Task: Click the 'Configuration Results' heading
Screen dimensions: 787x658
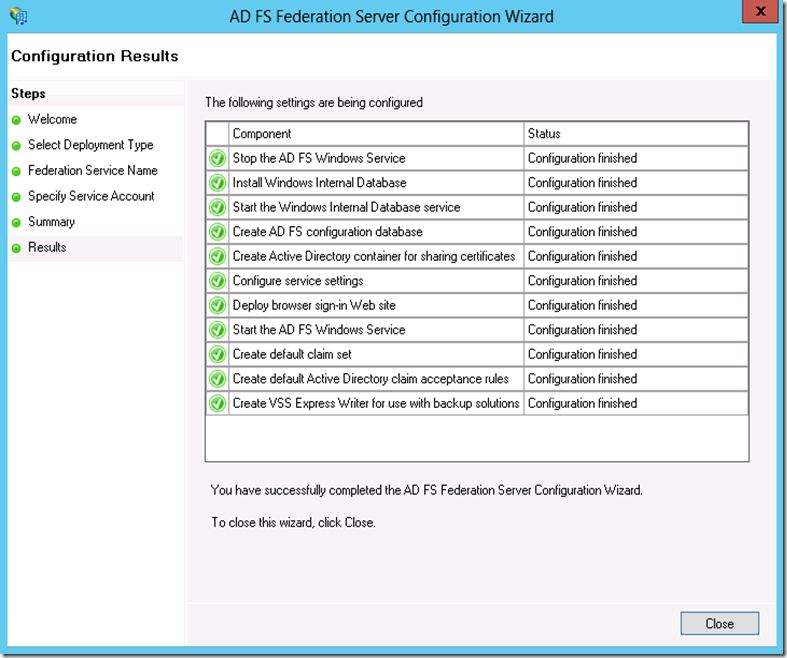Action: pyautogui.click(x=94, y=56)
